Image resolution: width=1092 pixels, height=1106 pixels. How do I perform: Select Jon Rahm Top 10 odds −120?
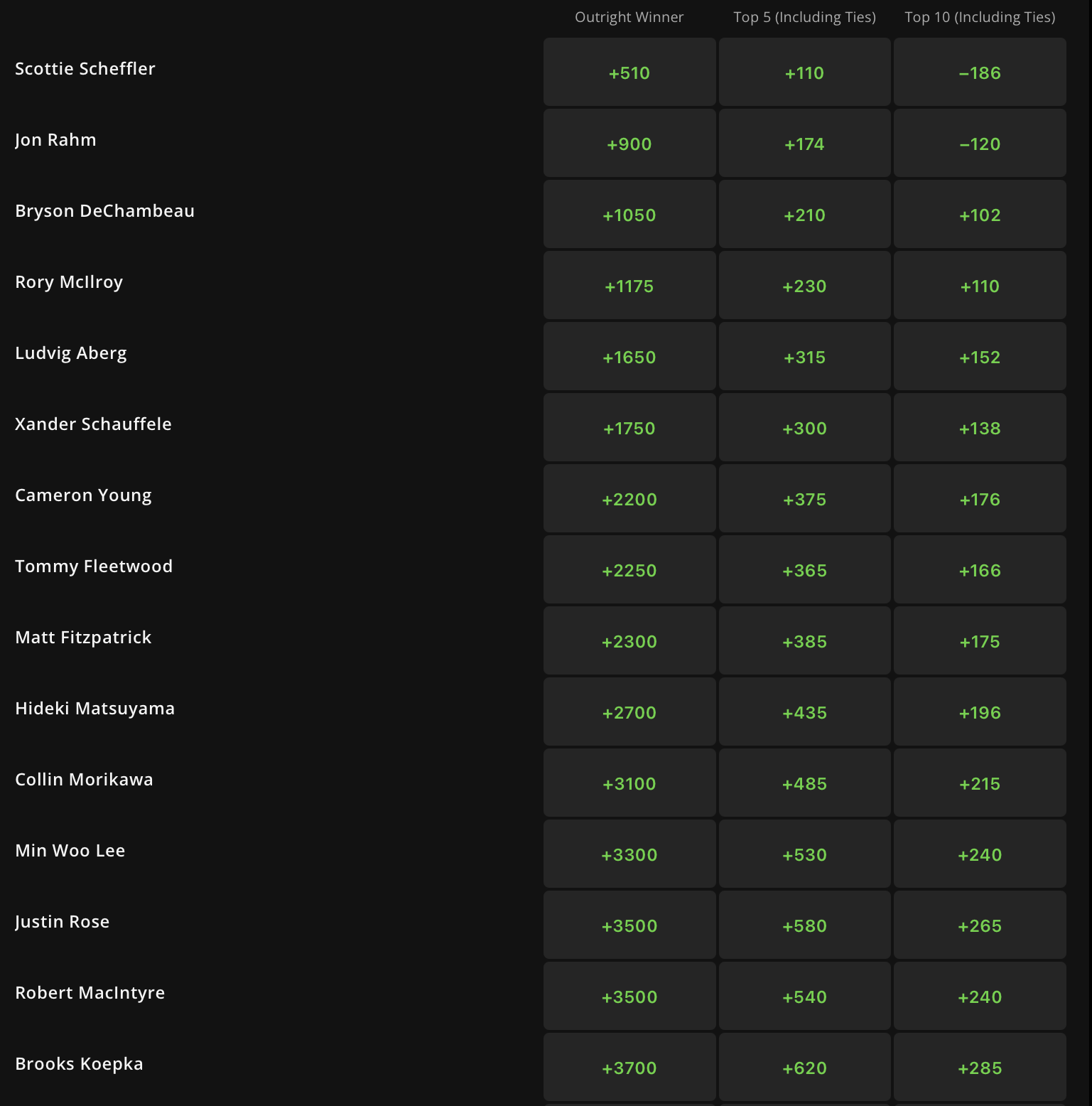(x=980, y=144)
